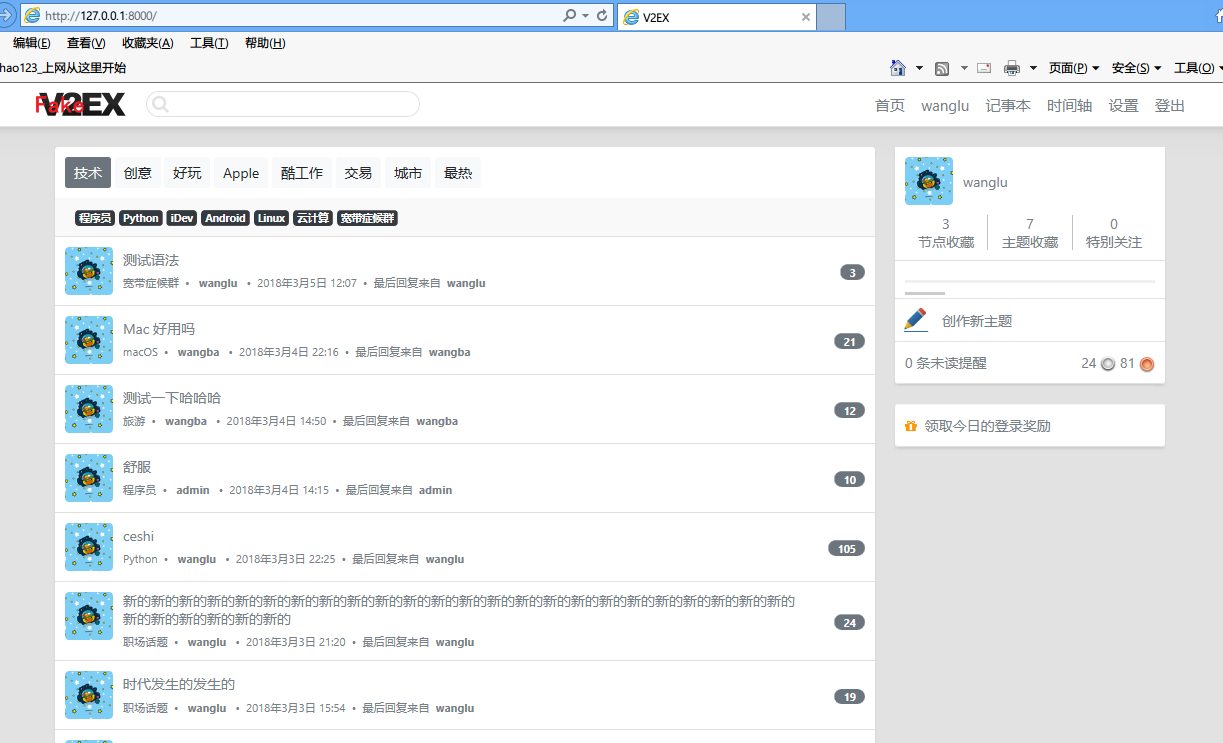Expand the feeds icon dropdown arrow
Image resolution: width=1223 pixels, height=743 pixels.
coord(964,68)
